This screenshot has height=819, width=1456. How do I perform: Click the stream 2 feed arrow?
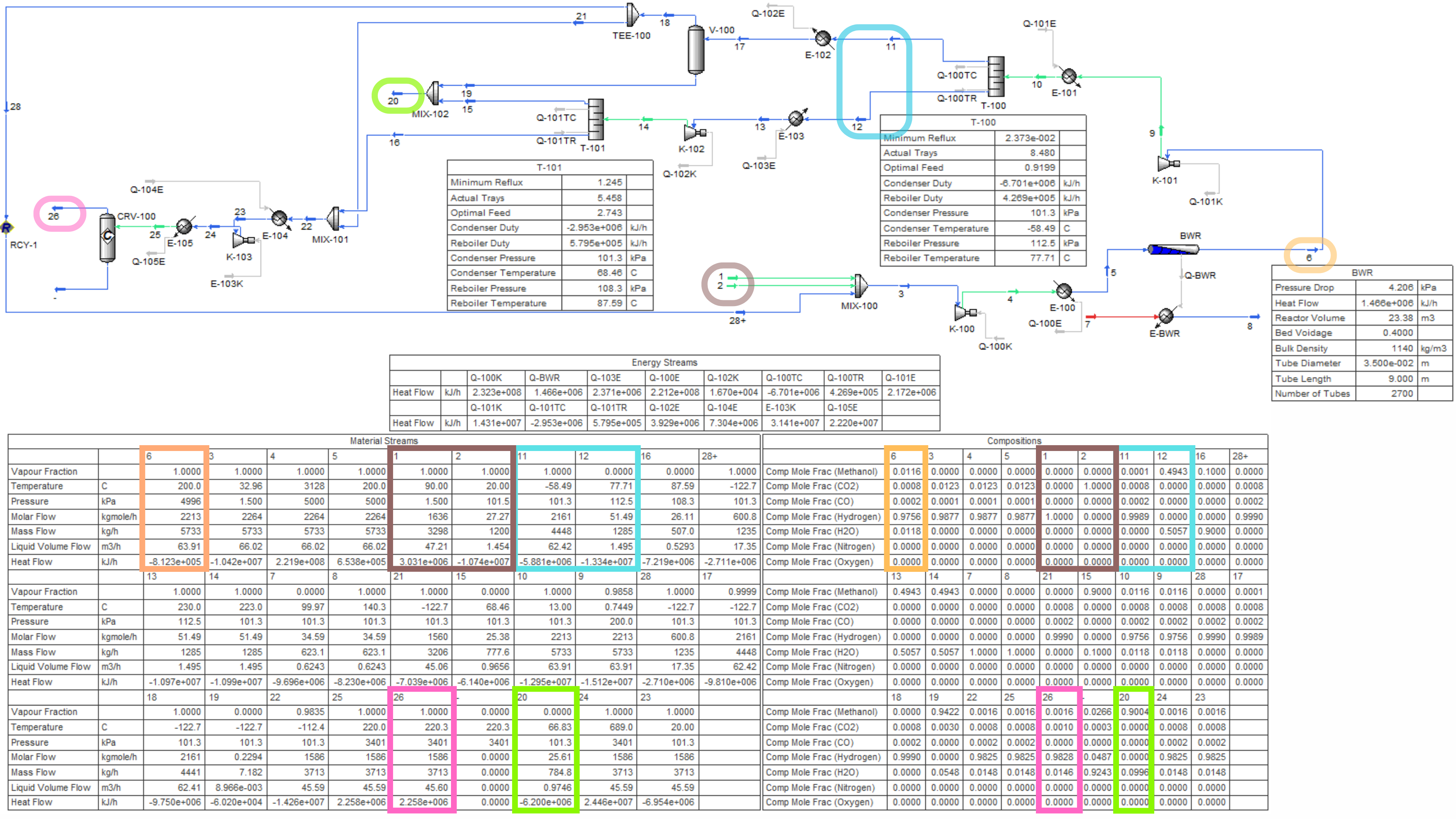tap(732, 286)
